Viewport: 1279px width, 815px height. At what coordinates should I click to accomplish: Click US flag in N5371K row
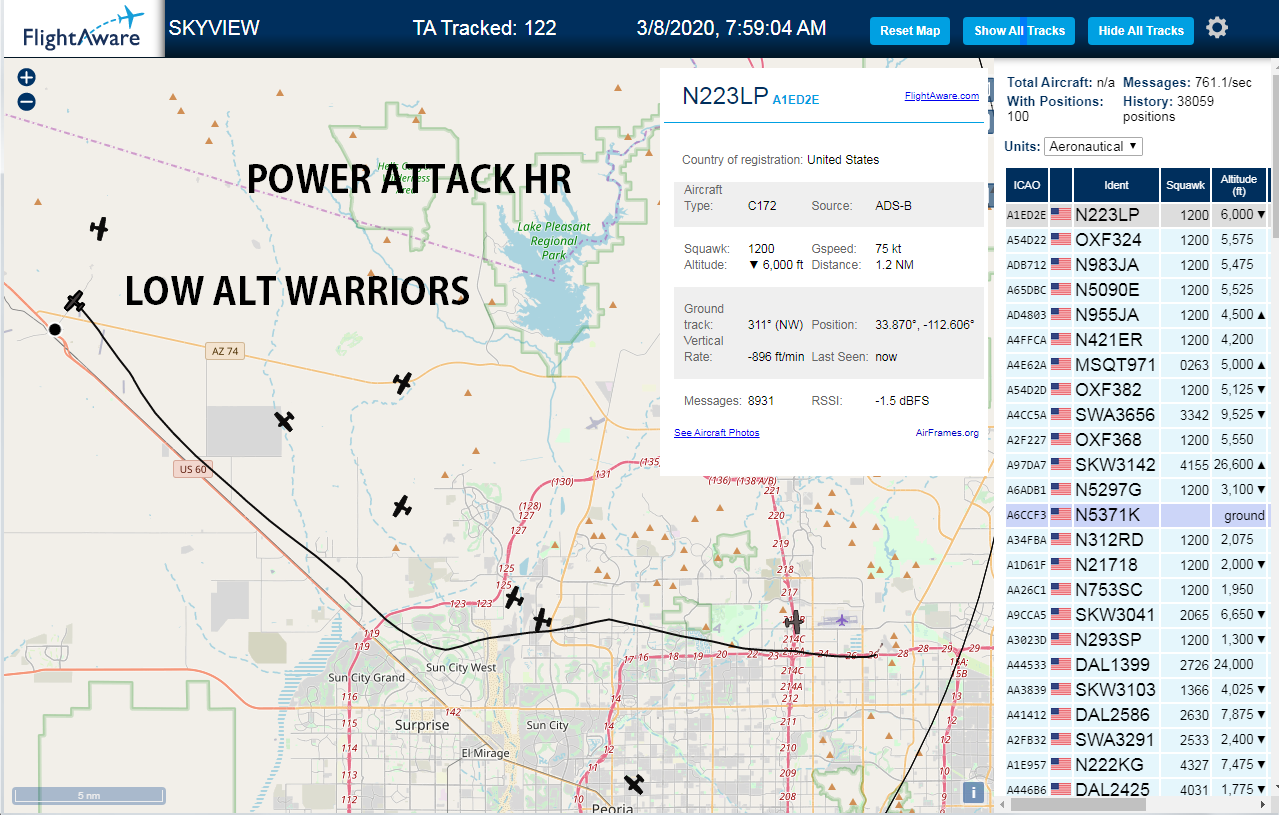click(x=1061, y=515)
